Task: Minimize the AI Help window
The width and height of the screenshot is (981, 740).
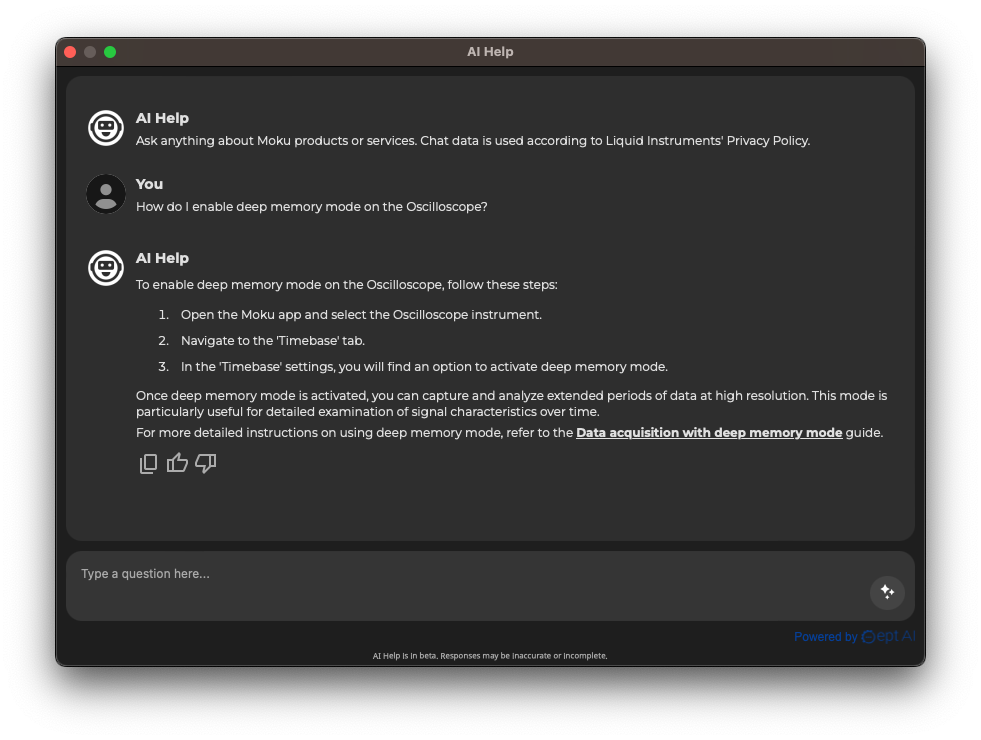Action: point(90,52)
